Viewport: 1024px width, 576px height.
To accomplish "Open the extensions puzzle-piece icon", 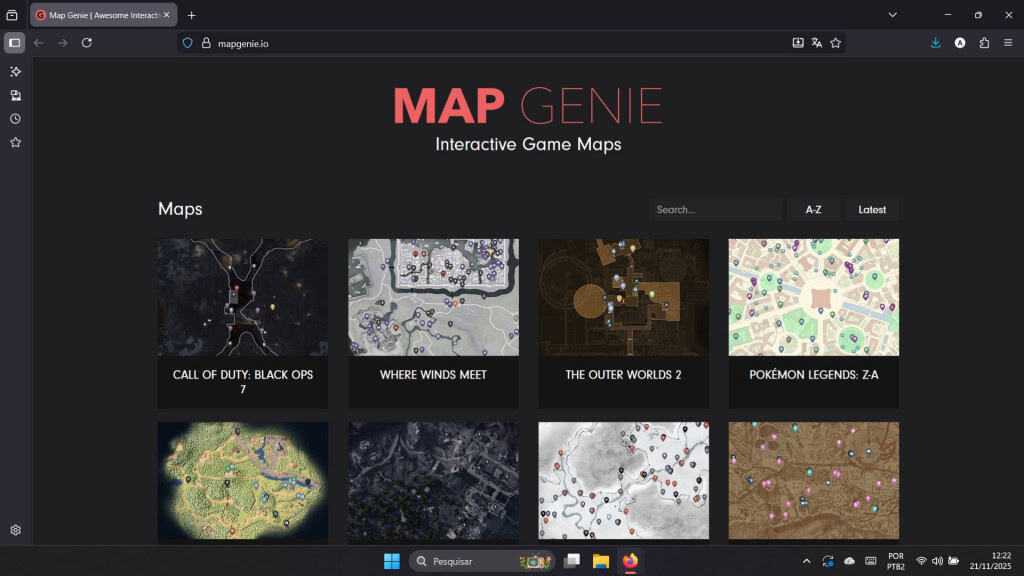I will coord(982,43).
